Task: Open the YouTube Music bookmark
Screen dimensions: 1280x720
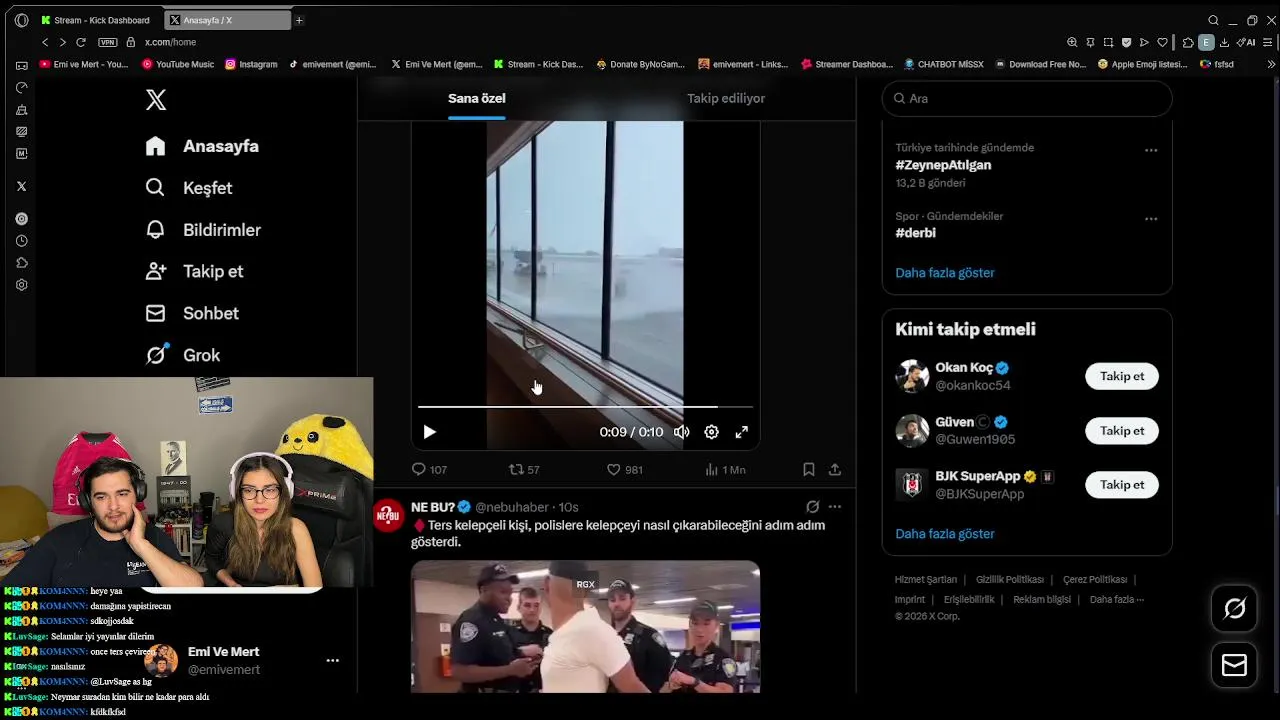Action: 178,64
